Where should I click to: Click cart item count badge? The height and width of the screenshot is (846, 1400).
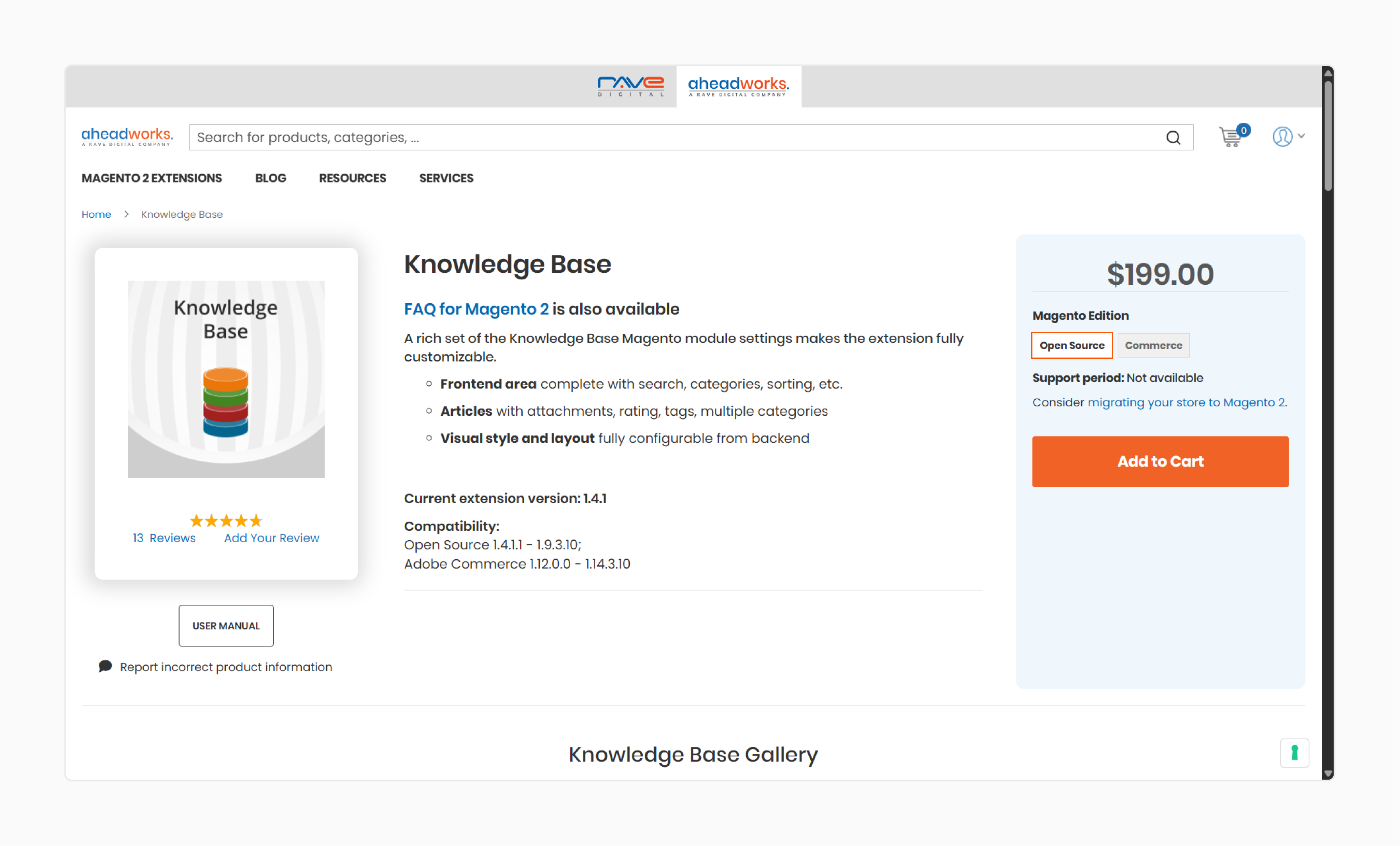1244,130
